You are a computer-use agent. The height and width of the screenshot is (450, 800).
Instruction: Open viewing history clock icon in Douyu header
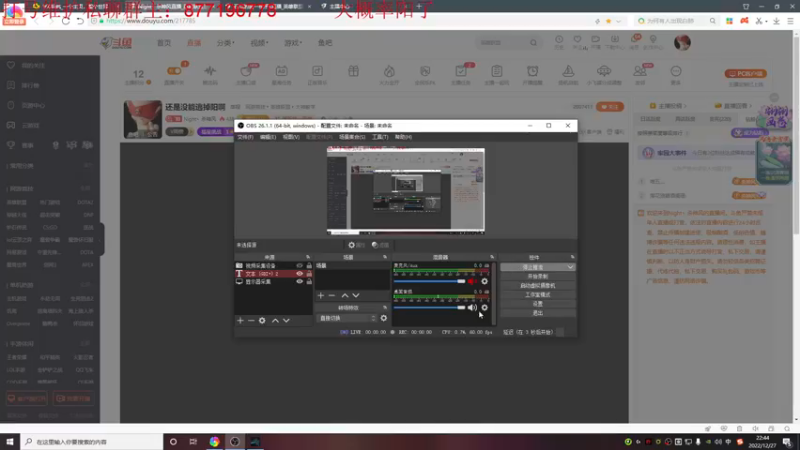[559, 39]
